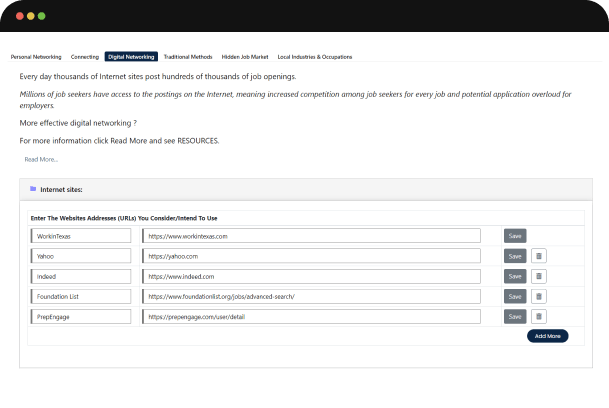Click the workintexas.com URL field
Screen dimensions: 609x408
[311, 236]
